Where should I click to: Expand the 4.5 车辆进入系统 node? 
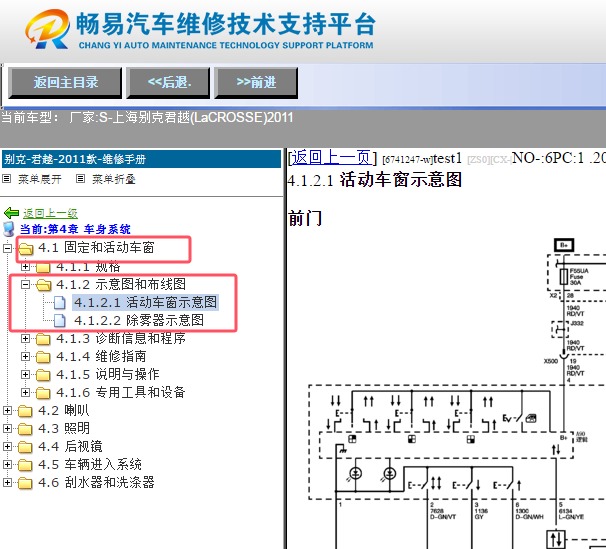(x=7, y=464)
